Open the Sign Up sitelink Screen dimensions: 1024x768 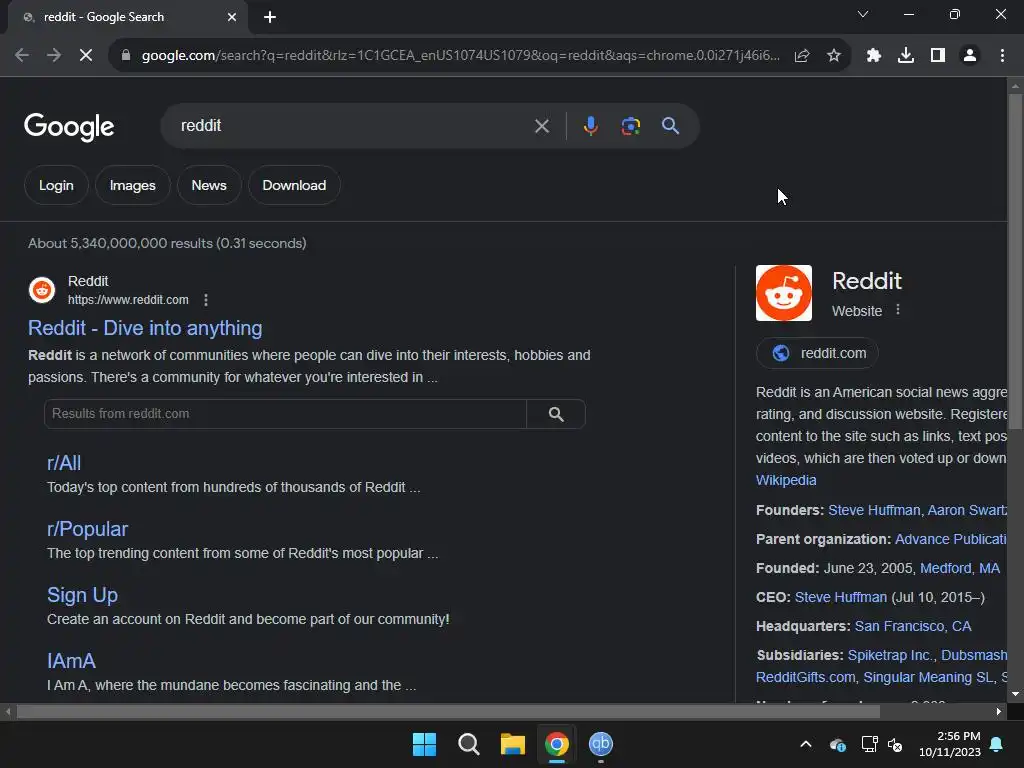82,595
